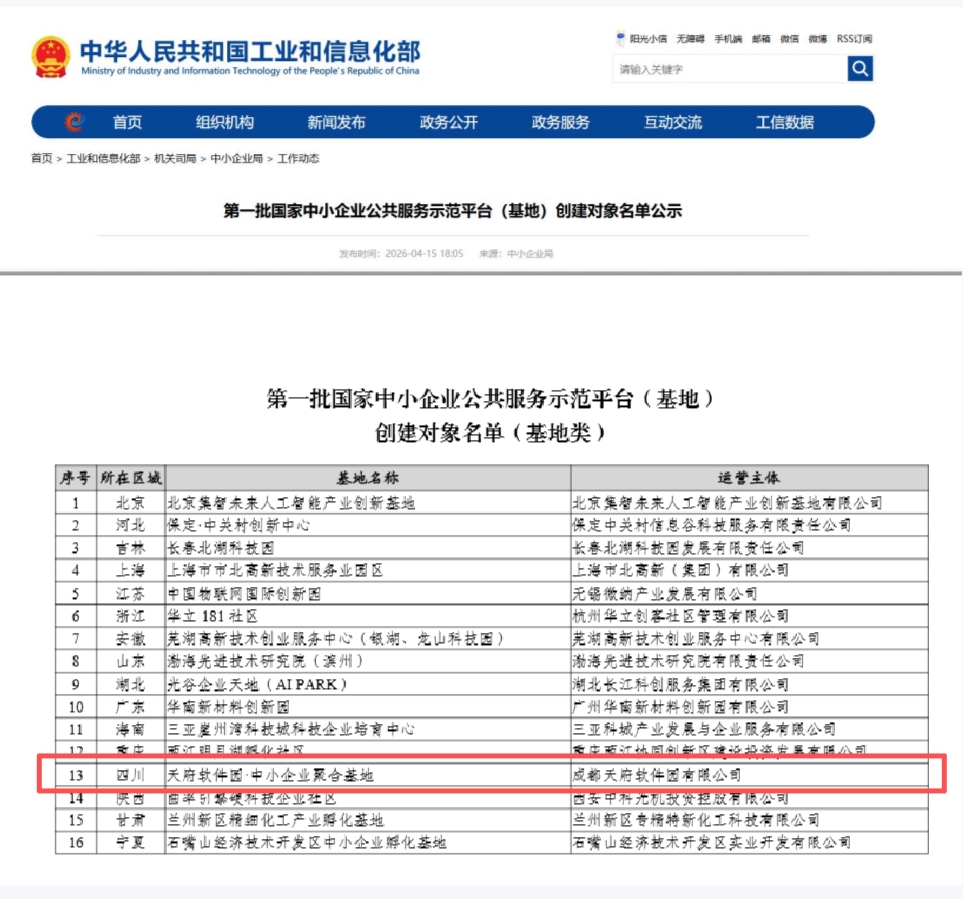Click the national emblem logo
Viewport: 963px width, 899px height.
[51, 57]
